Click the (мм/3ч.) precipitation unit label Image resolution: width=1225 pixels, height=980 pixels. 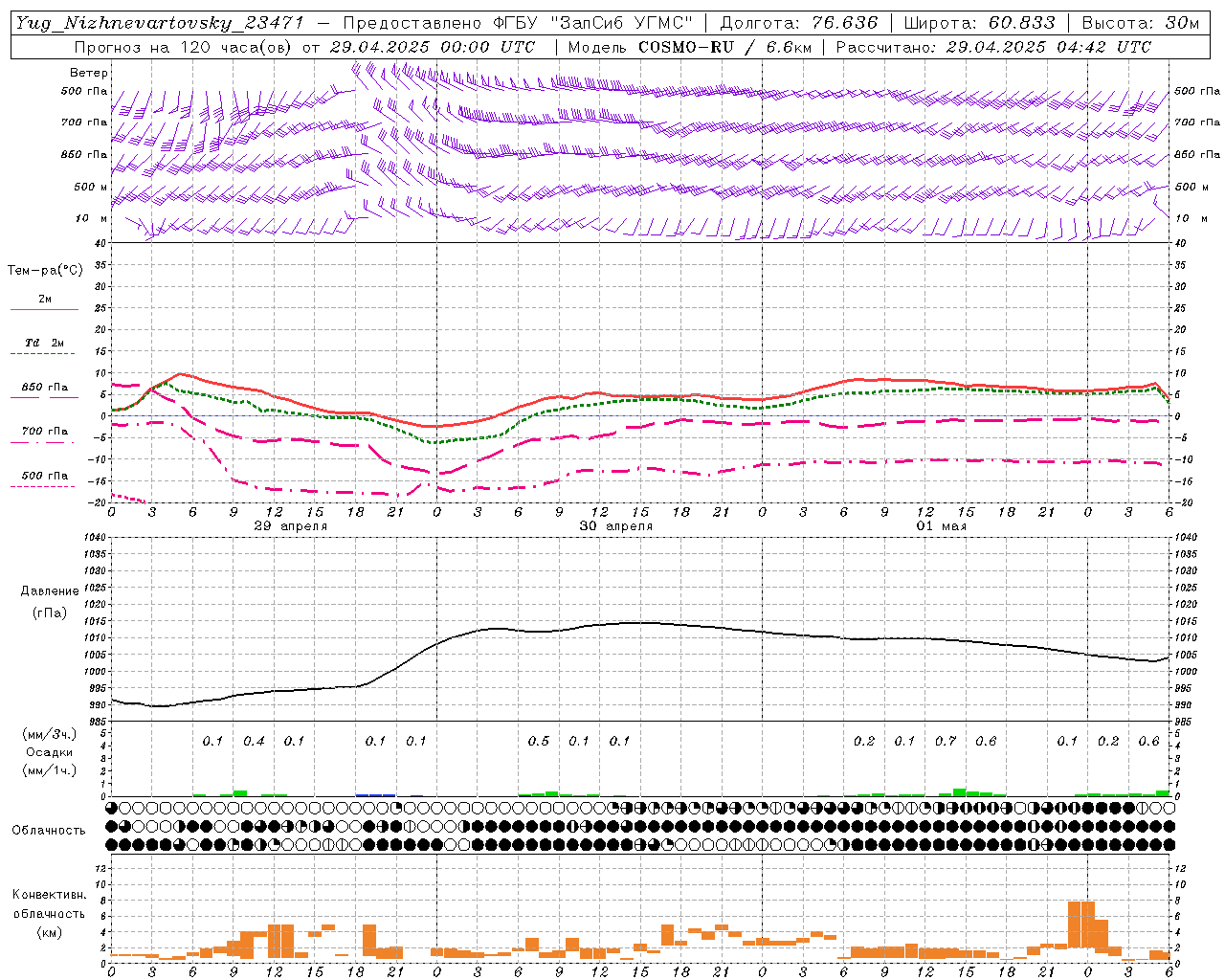[x=50, y=734]
